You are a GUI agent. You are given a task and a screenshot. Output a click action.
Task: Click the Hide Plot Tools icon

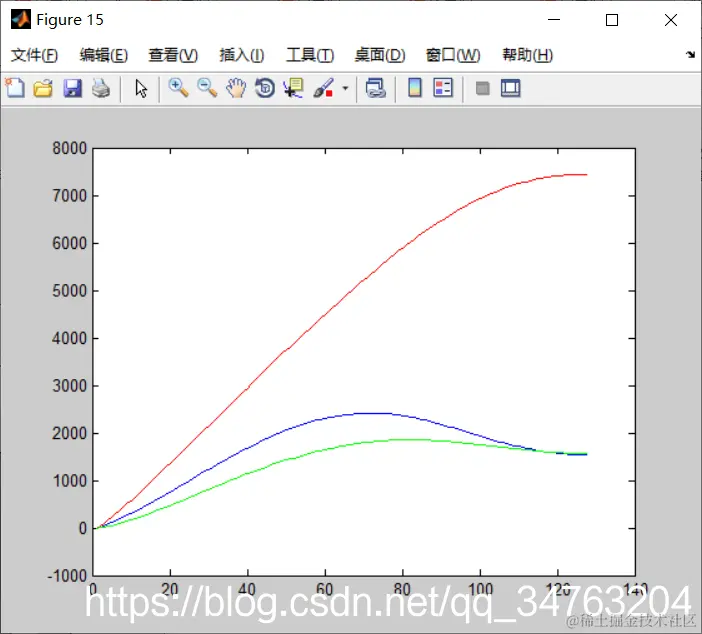[x=483, y=88]
